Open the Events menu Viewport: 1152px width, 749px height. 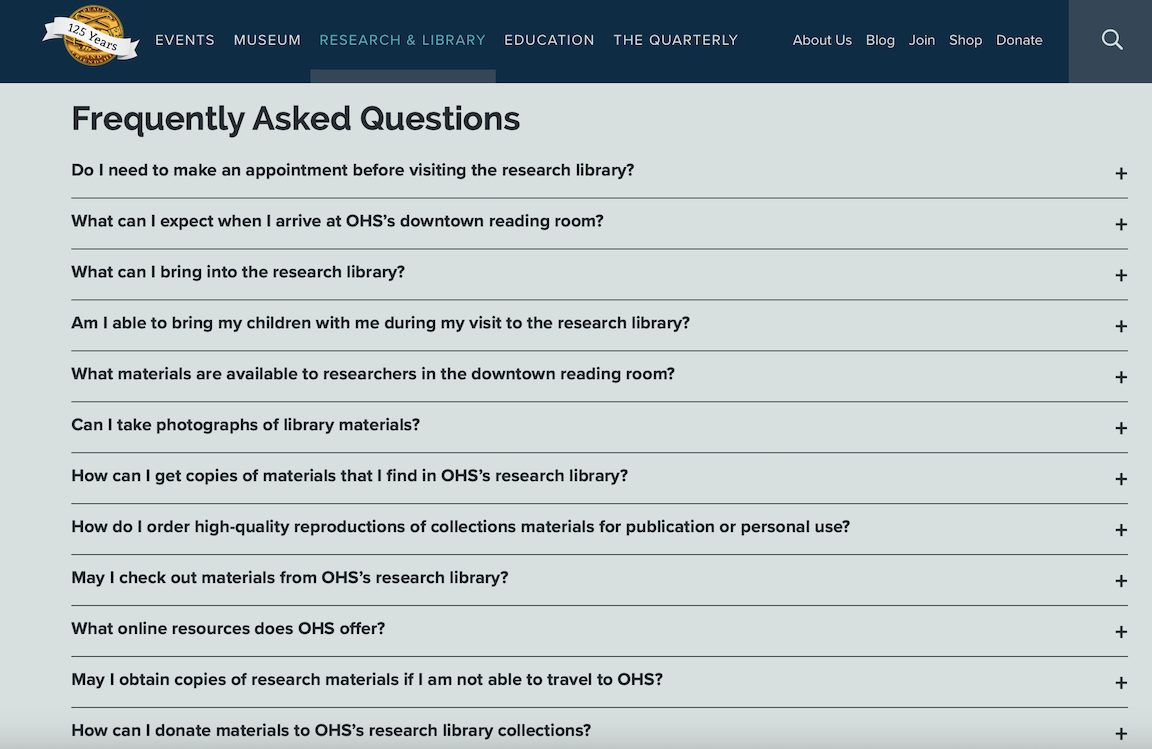pos(185,40)
